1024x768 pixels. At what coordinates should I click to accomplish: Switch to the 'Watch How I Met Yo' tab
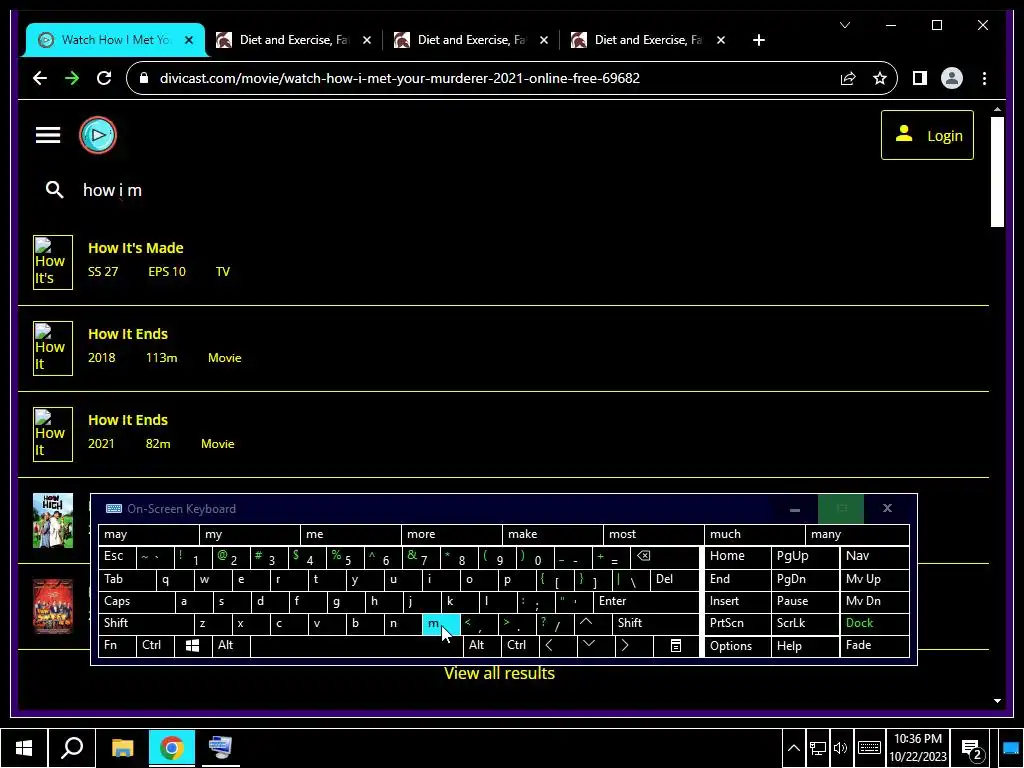coord(116,40)
